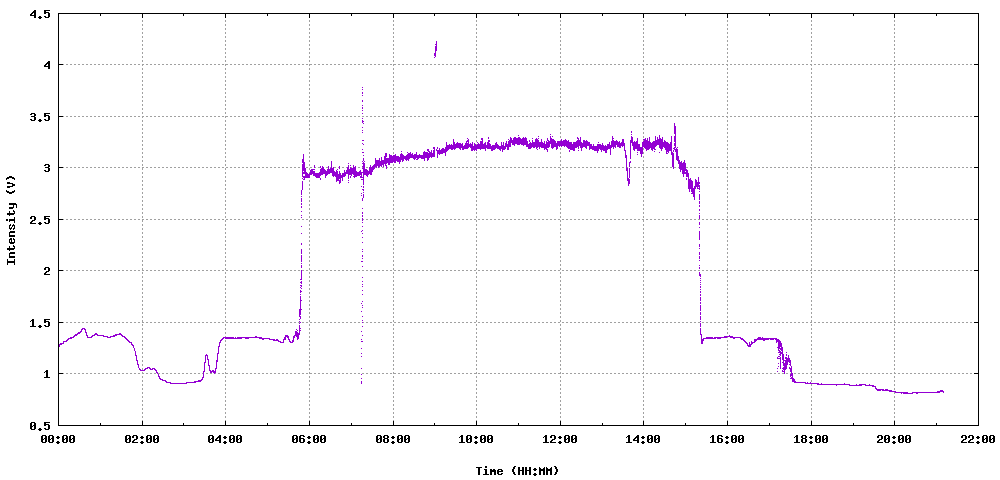1000x480 pixels.
Task: Click the vertical dotted spike line after 07:00
Action: (362, 240)
